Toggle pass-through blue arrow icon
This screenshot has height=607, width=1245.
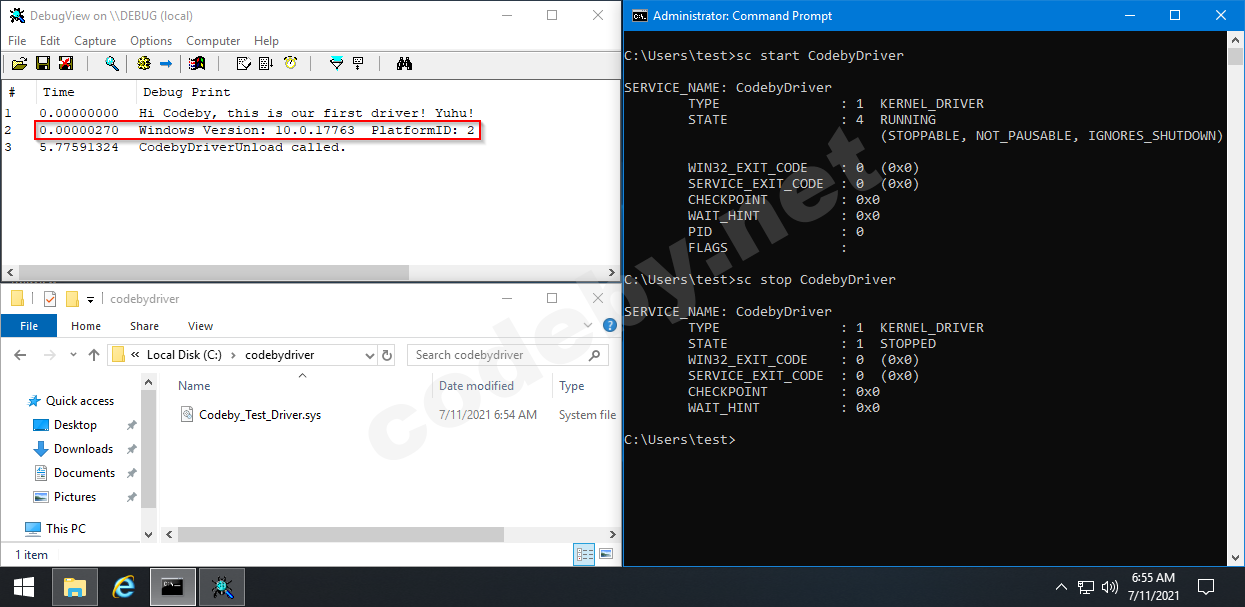(166, 63)
